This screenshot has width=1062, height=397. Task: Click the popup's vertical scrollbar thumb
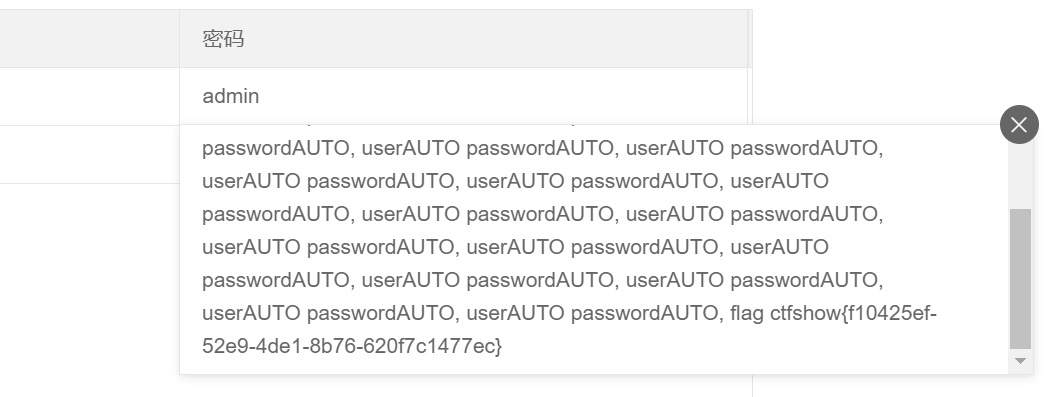tap(1020, 278)
